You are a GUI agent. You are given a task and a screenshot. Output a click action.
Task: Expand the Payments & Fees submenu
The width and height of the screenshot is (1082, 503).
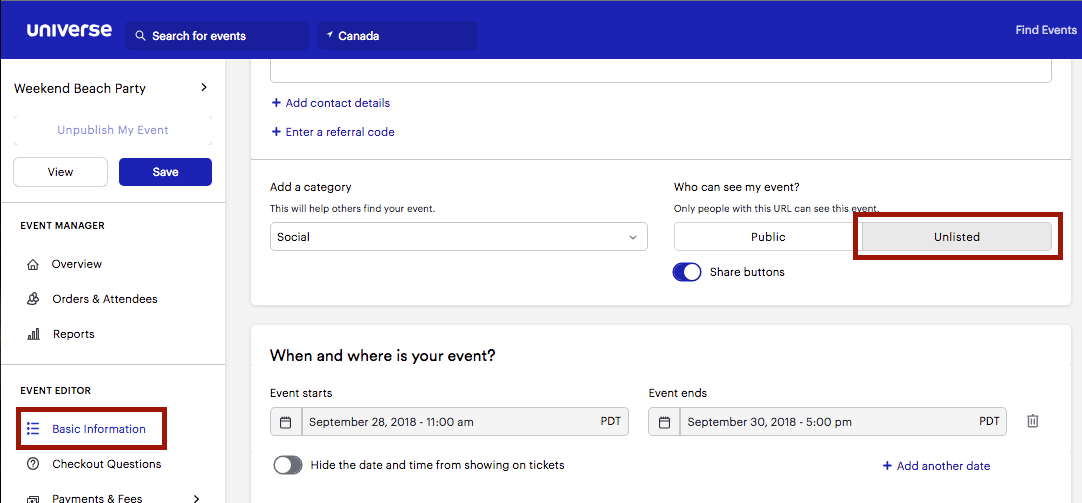point(196,498)
